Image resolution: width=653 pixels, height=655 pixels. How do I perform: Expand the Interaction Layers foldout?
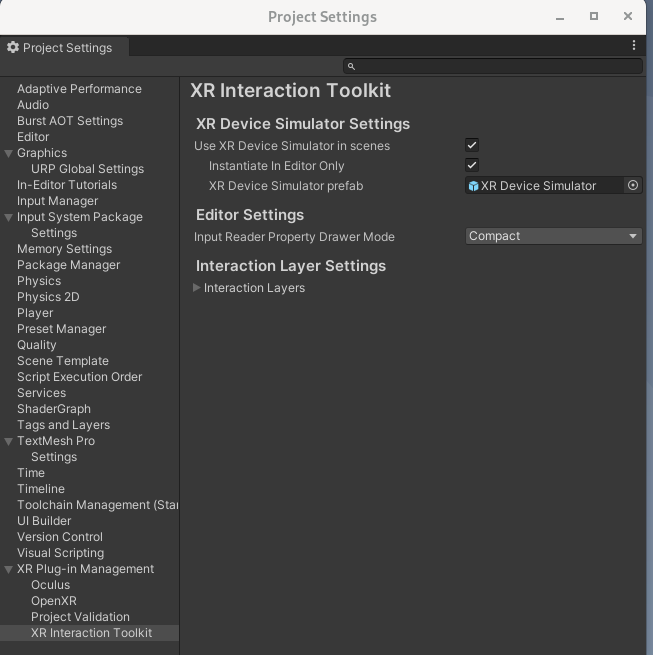click(x=197, y=288)
